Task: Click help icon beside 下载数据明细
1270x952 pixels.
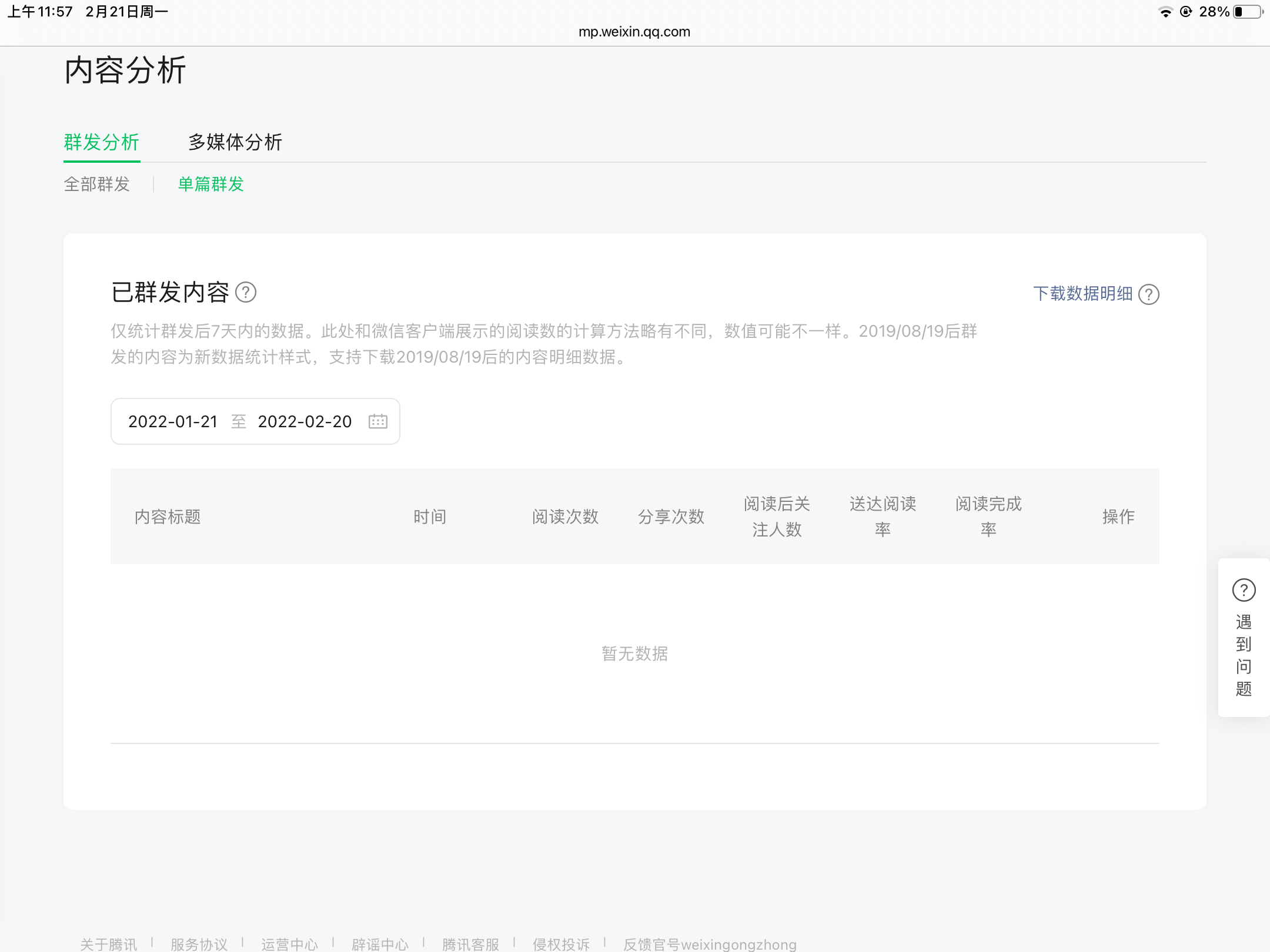Action: click(1148, 294)
